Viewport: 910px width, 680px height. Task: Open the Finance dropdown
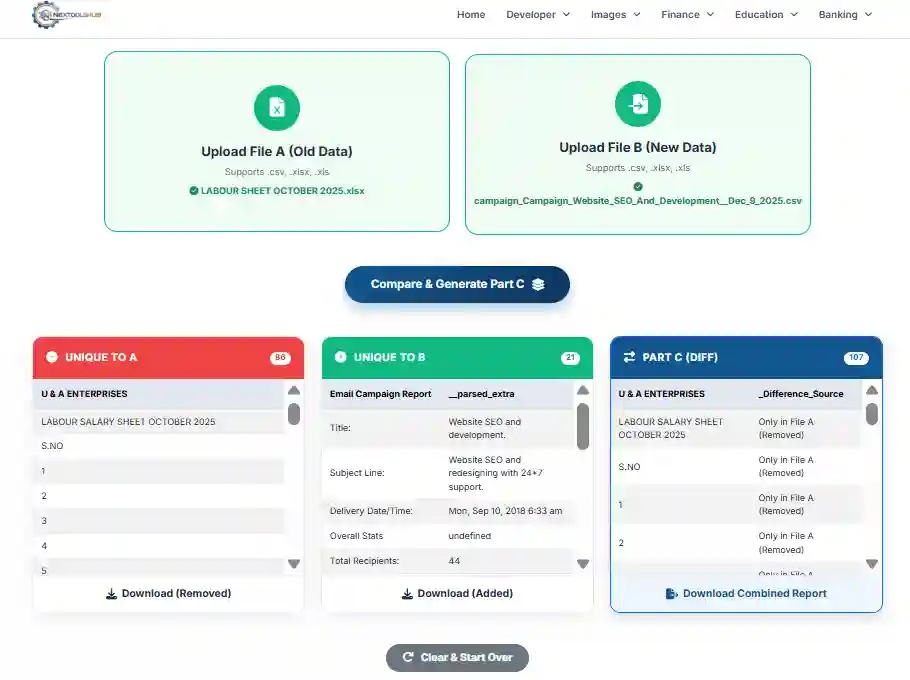pos(687,15)
